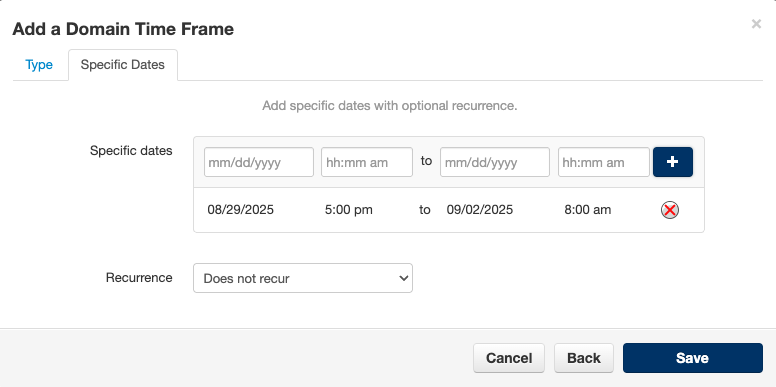The image size is (776, 387).
Task: Open the Recurrence dropdown
Action: 303,278
